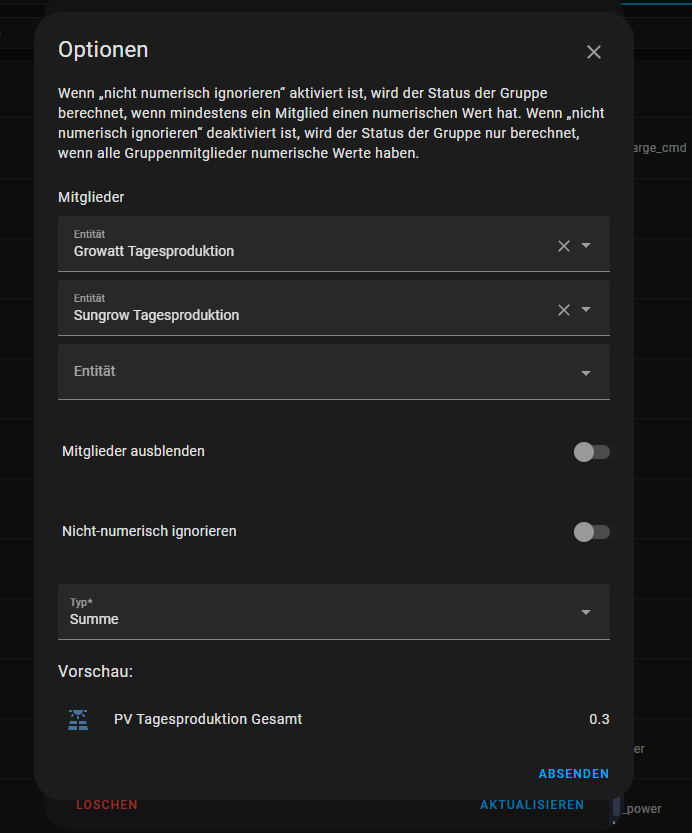Enable the Nicht-numerisch ignorieren toggle
Viewport: 692px width, 833px height.
[x=591, y=532]
